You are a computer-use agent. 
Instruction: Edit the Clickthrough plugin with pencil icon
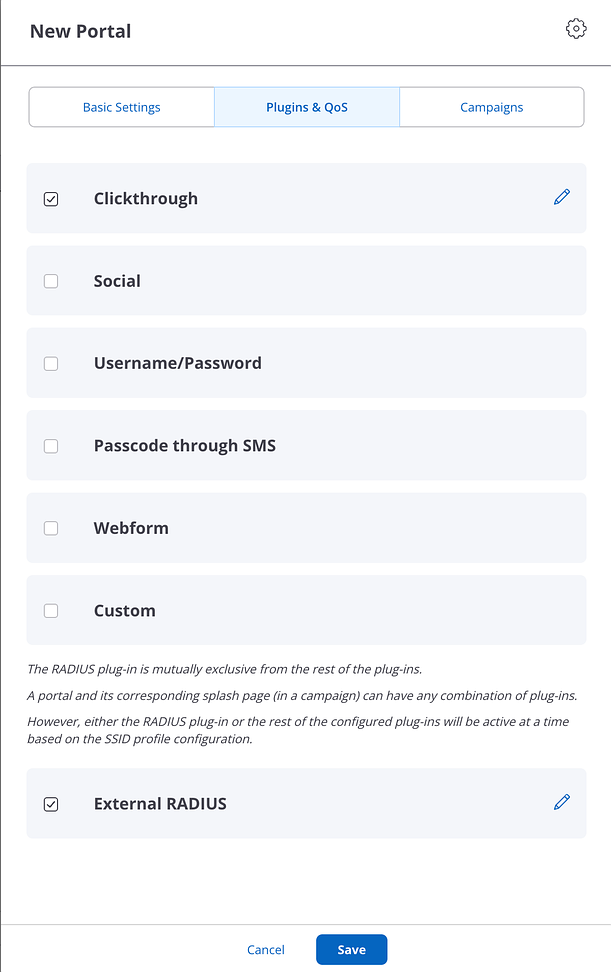pos(562,197)
